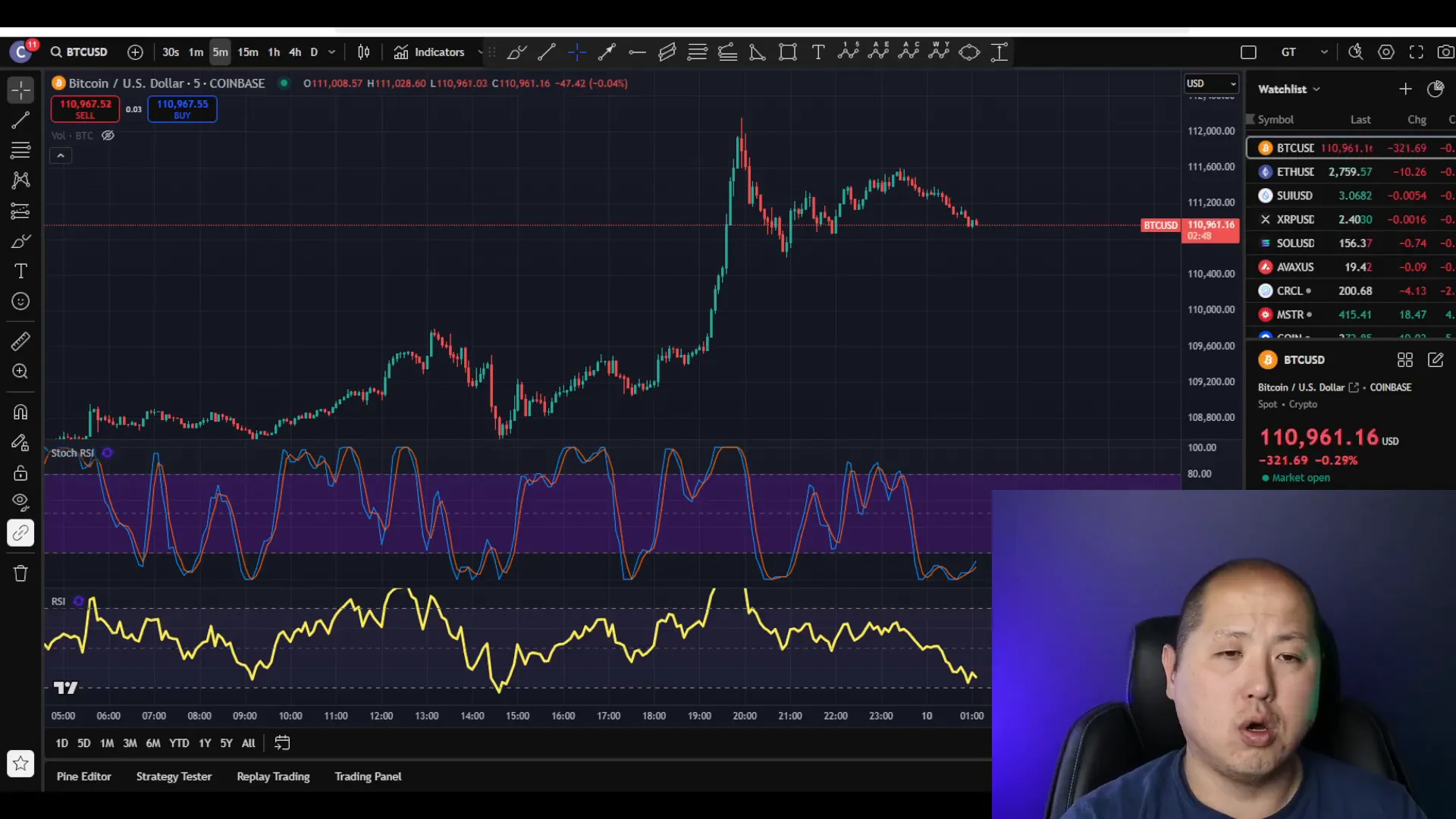Select the zoom in tool

(20, 372)
